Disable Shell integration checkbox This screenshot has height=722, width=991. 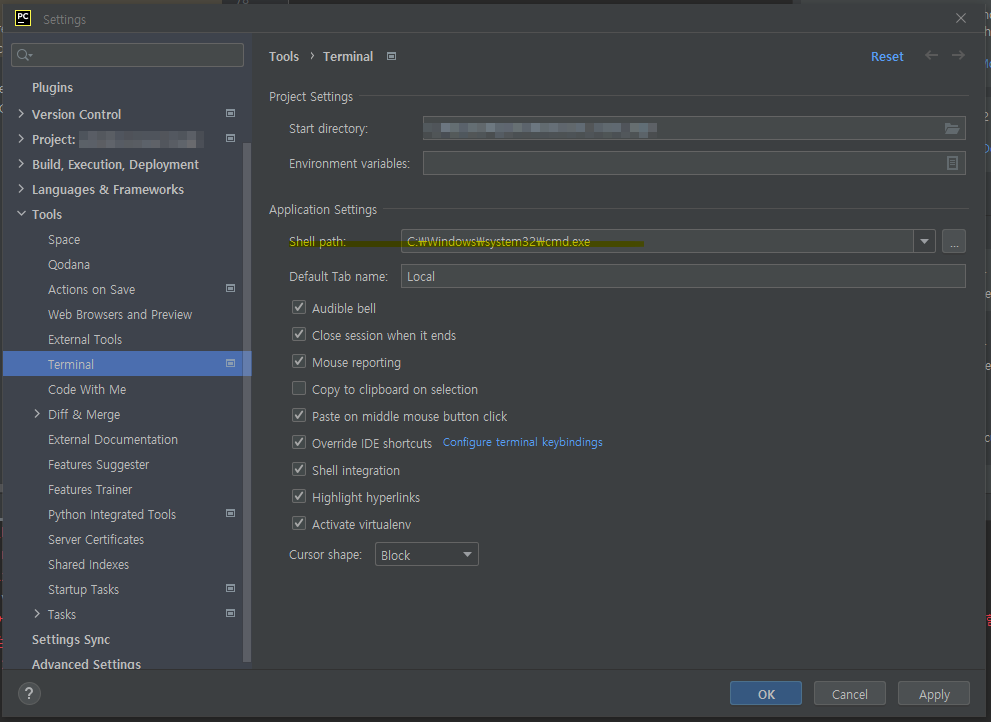pyautogui.click(x=299, y=470)
